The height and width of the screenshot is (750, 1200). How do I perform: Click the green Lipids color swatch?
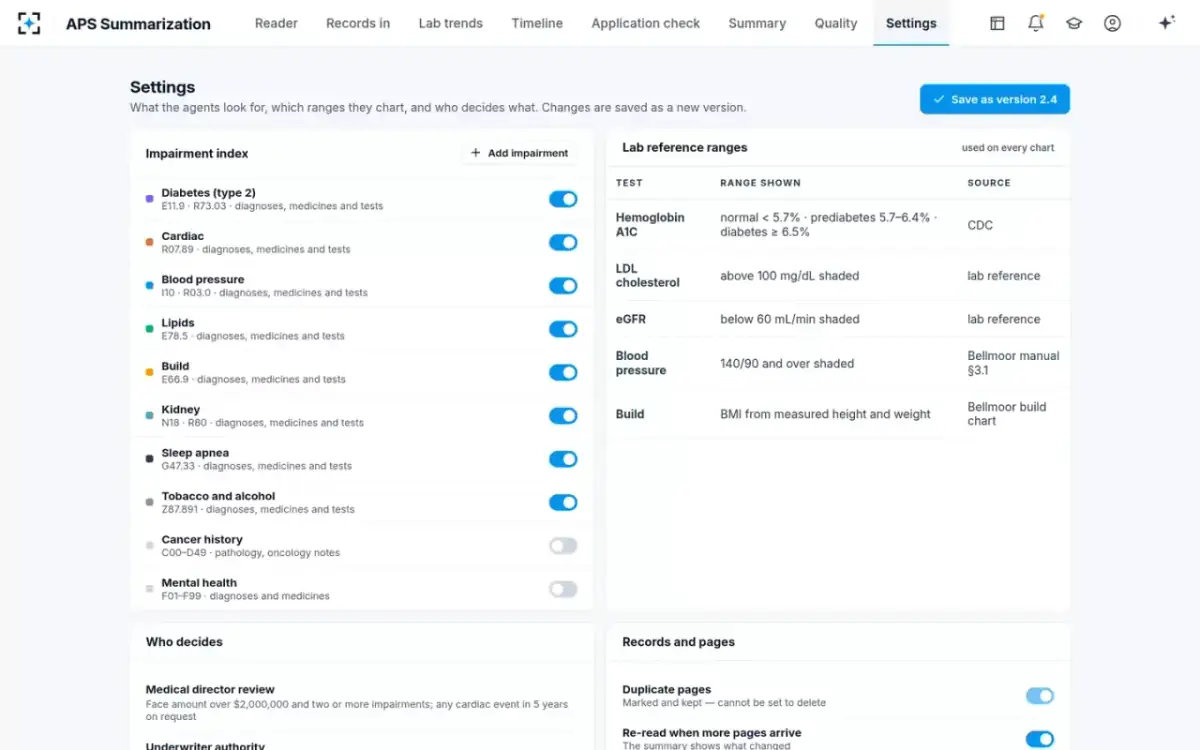pos(149,329)
